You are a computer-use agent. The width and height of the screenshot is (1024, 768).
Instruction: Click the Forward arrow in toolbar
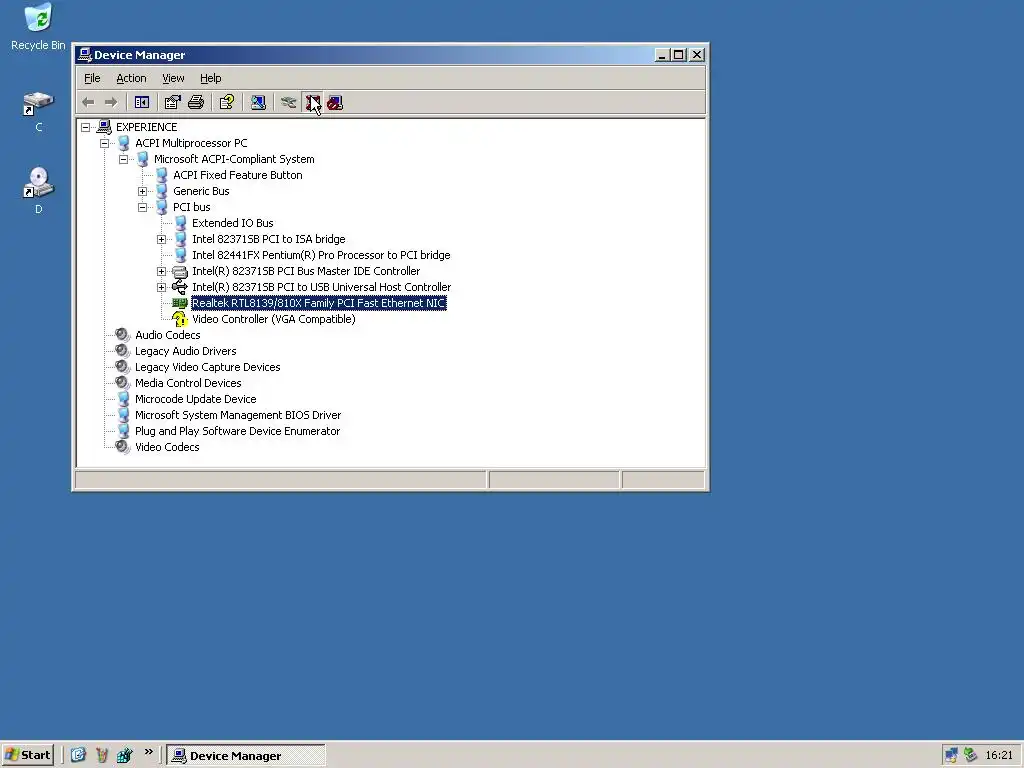[x=111, y=103]
